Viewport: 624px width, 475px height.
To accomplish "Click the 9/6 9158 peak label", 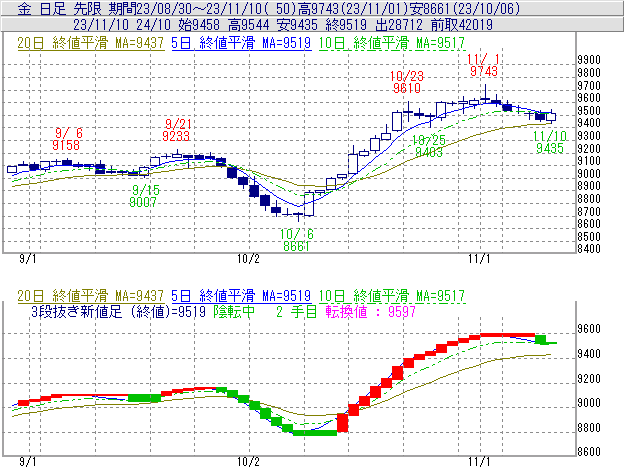I will click(x=67, y=139).
